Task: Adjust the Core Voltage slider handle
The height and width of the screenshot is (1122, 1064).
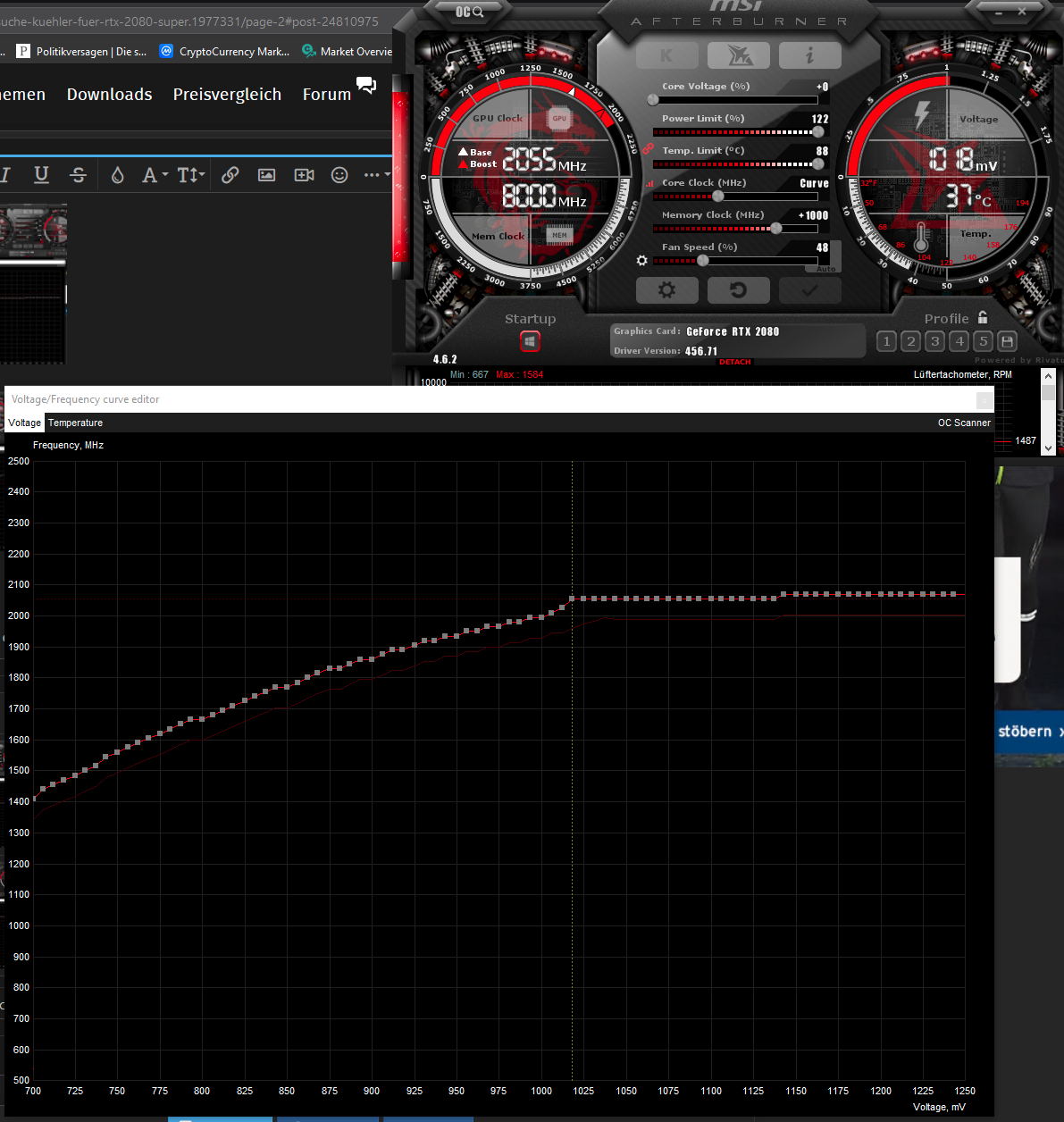Action: click(x=653, y=100)
